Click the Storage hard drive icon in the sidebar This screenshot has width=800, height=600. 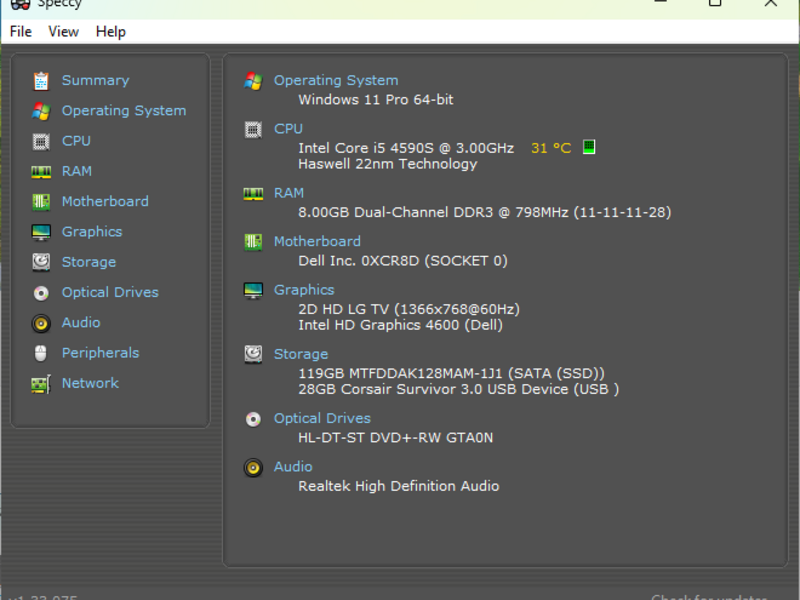pyautogui.click(x=41, y=262)
